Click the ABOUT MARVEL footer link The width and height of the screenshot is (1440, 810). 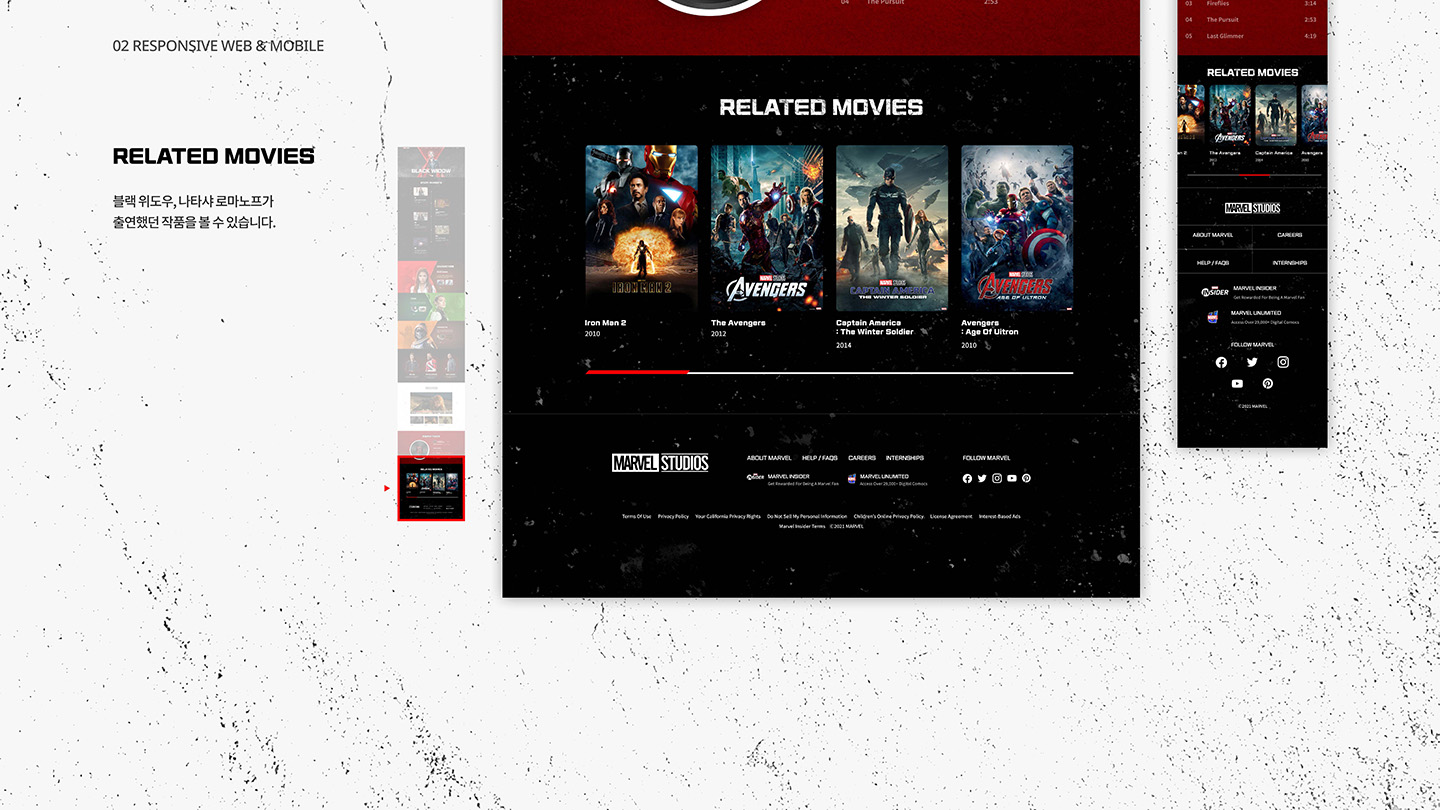coord(768,458)
